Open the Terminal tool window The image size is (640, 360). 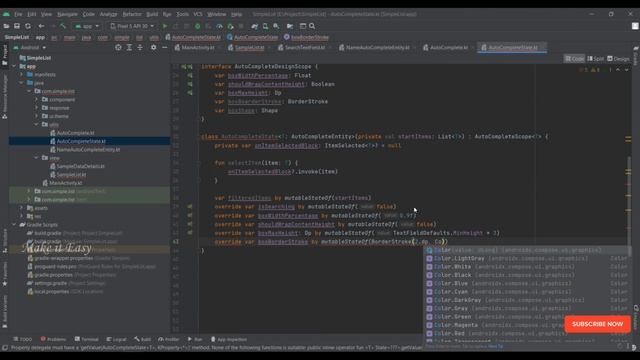[x=87, y=339]
